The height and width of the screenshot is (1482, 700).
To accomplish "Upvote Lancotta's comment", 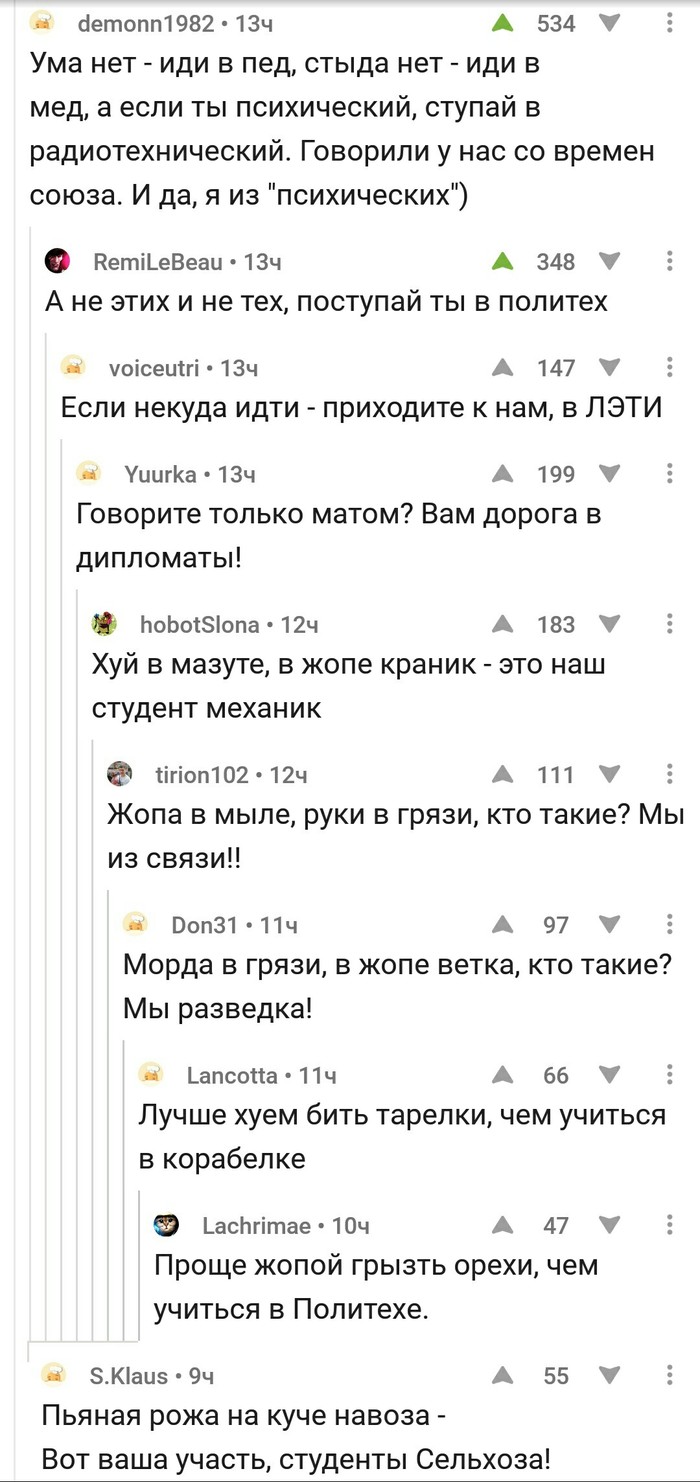I will coord(504,1075).
